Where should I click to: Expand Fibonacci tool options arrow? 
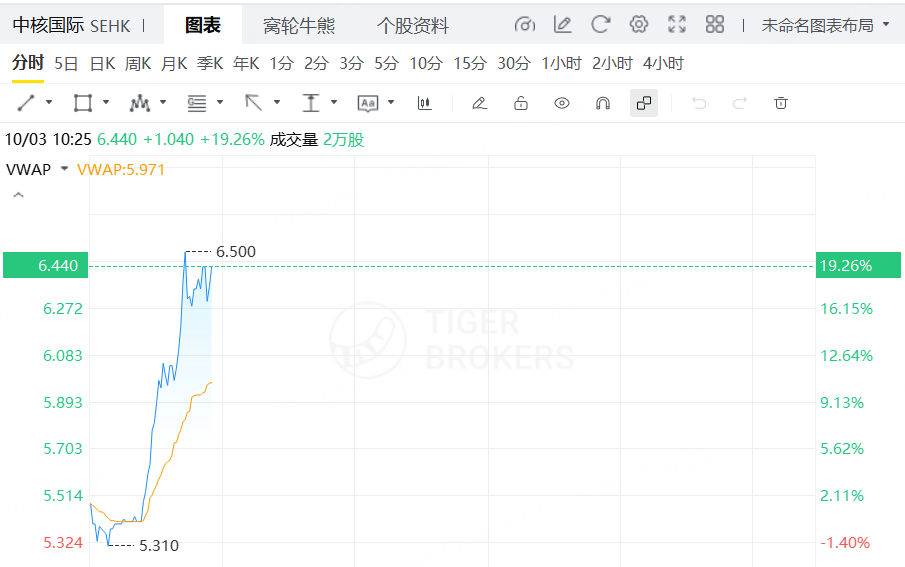[220, 103]
